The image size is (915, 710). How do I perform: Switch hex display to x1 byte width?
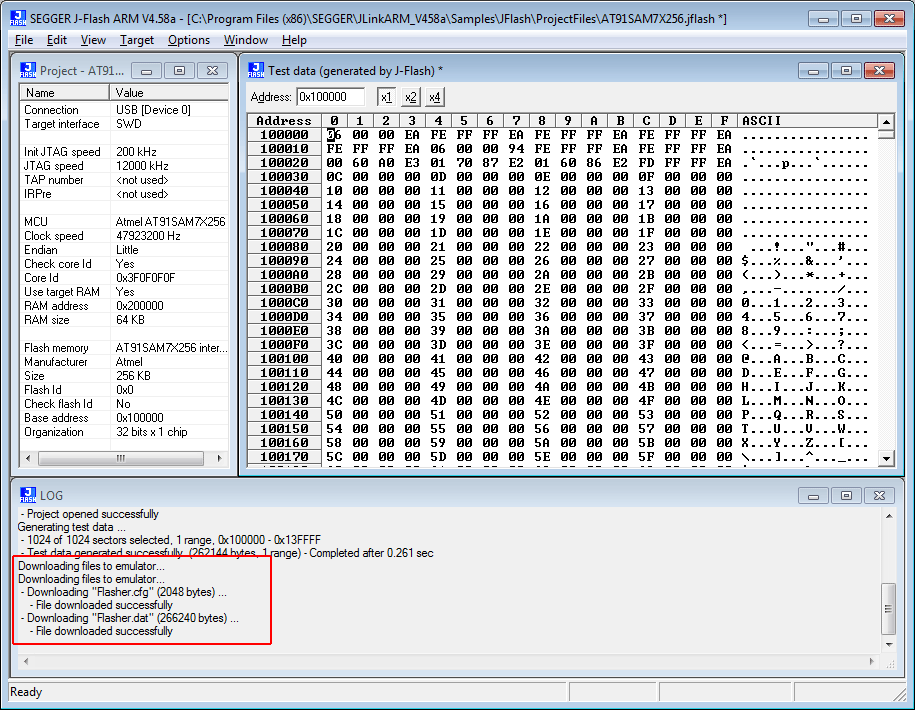tap(385, 97)
